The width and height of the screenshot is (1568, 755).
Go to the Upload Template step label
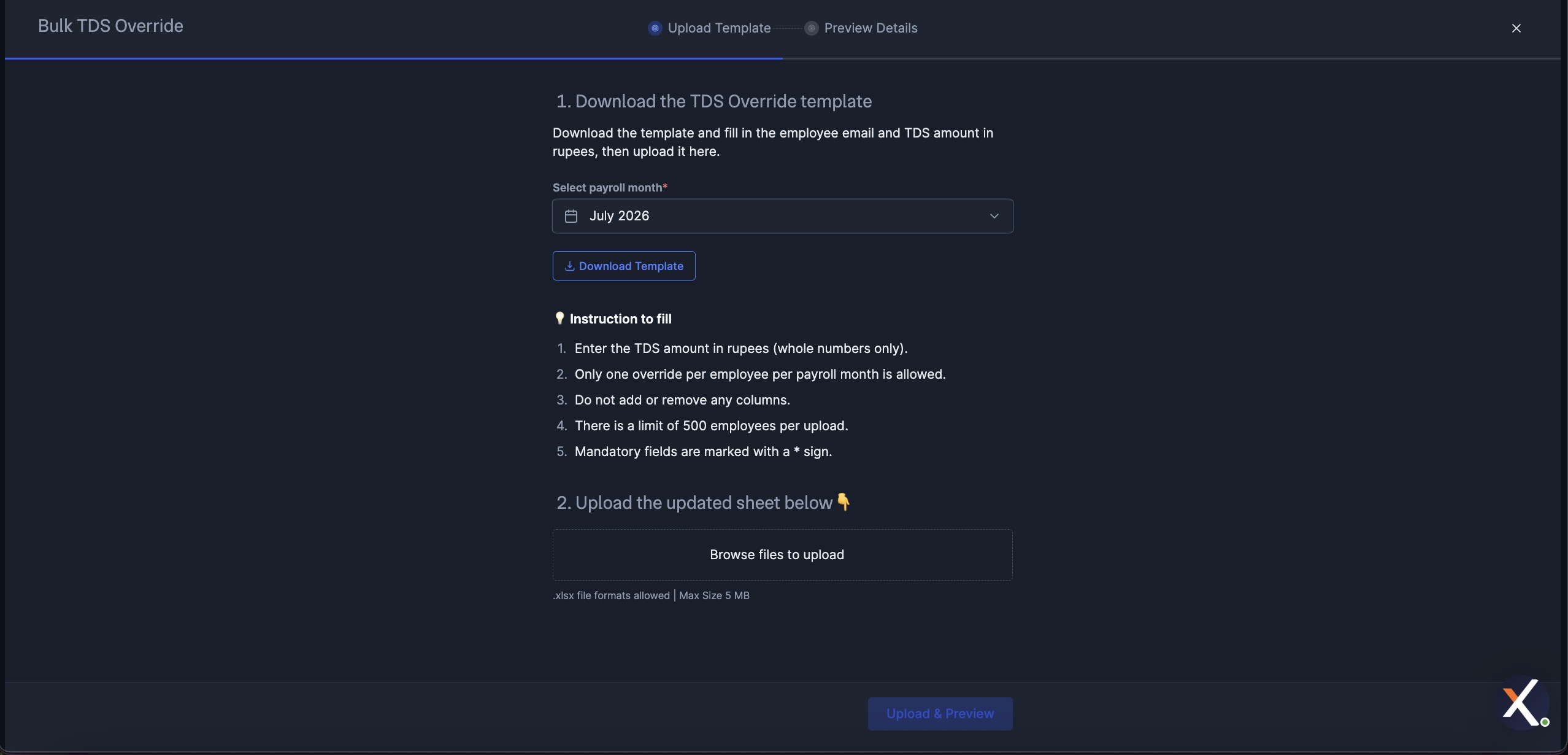tap(719, 28)
